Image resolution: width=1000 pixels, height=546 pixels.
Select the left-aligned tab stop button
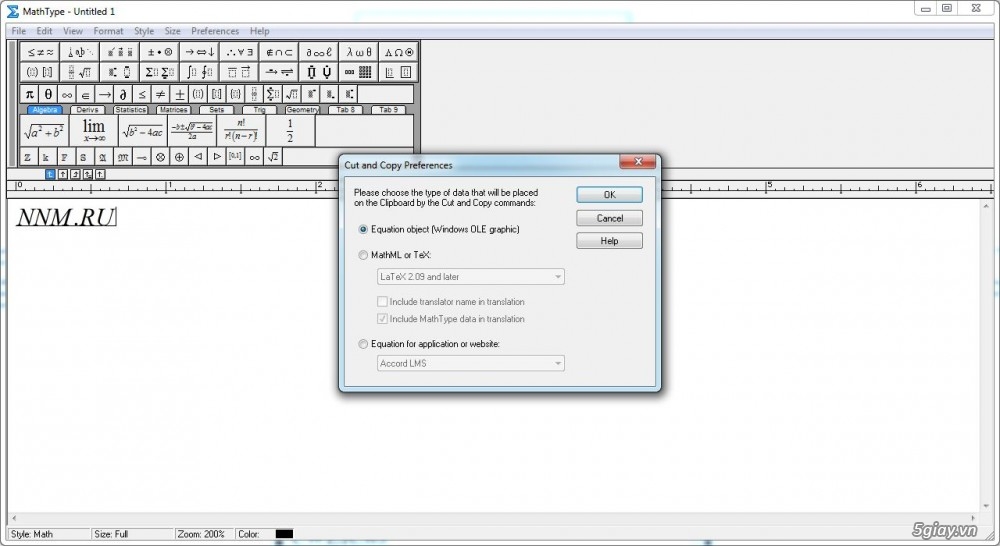(x=50, y=174)
